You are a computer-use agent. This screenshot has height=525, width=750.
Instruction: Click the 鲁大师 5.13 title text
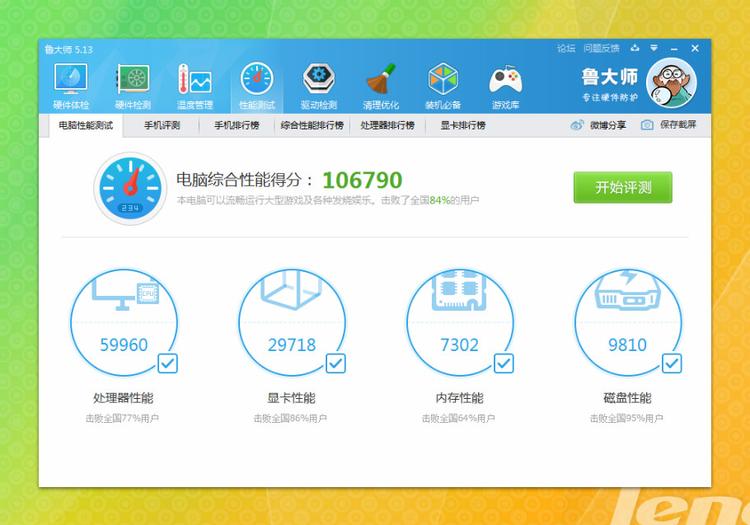coord(69,49)
